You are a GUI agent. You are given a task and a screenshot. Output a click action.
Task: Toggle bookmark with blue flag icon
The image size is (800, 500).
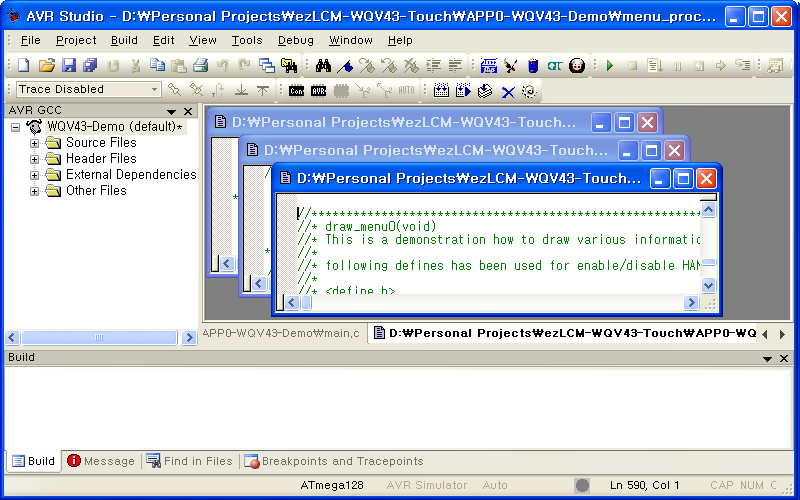345,65
